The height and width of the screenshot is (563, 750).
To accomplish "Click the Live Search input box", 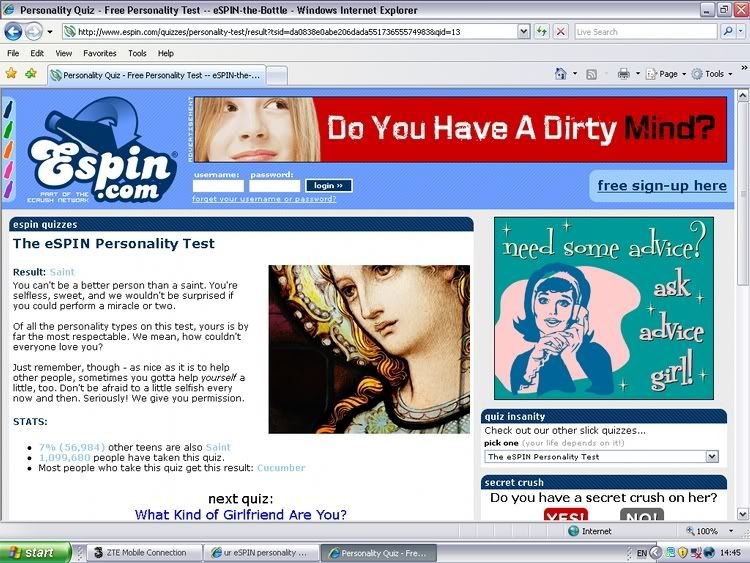I will click(x=646, y=32).
